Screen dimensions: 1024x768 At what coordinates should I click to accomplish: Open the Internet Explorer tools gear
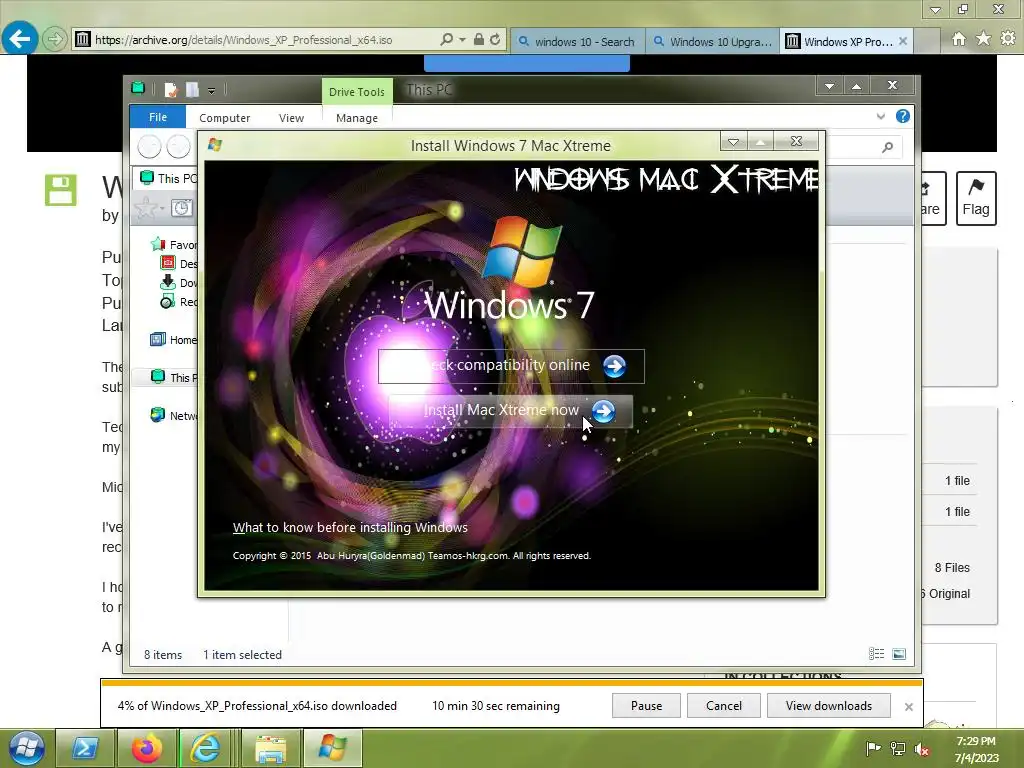click(x=1008, y=39)
